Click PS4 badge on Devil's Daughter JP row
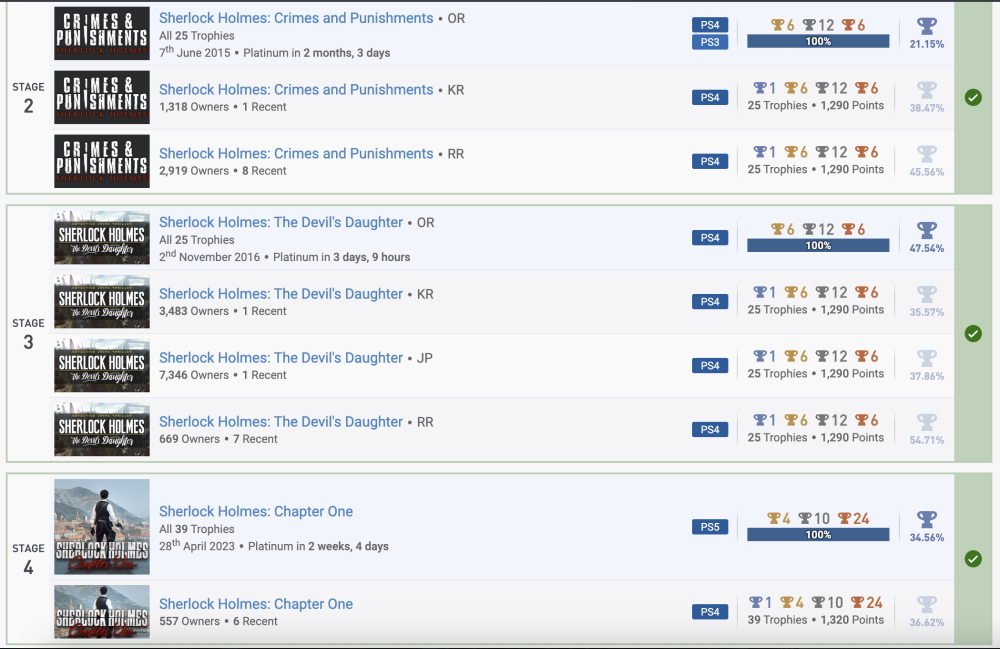The image size is (1000, 649). tap(710, 366)
